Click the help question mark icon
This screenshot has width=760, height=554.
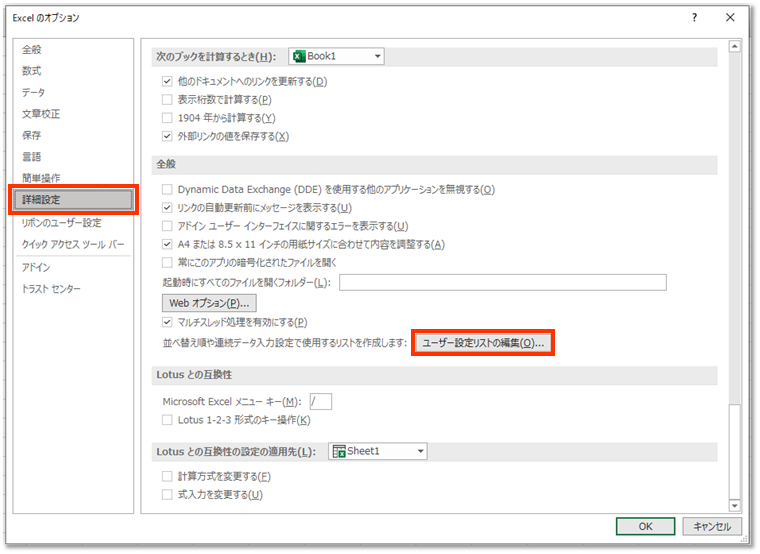695,17
